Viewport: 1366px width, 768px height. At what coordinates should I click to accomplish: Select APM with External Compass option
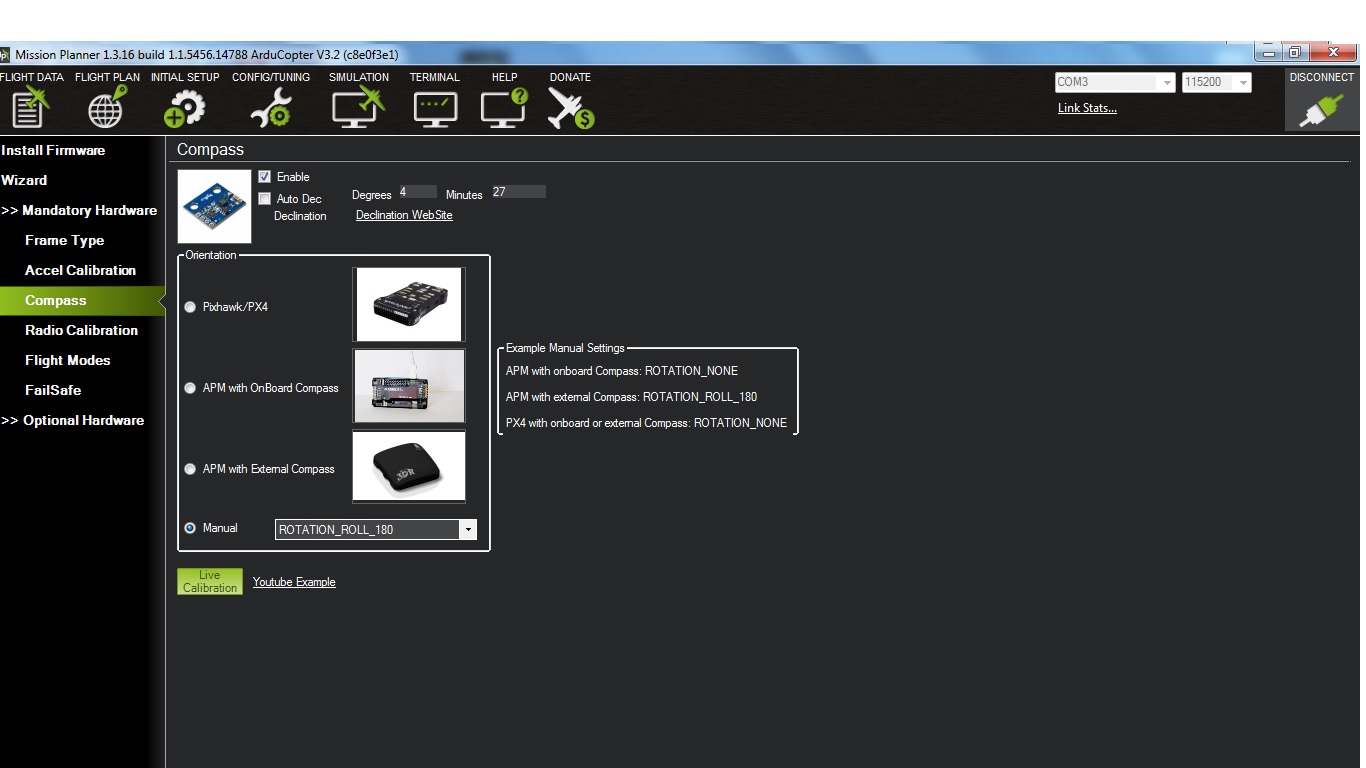tap(190, 469)
